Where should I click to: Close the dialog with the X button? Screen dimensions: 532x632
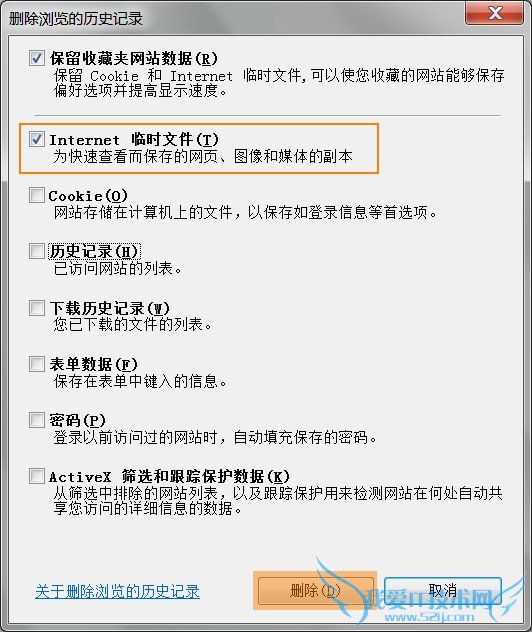(x=495, y=13)
